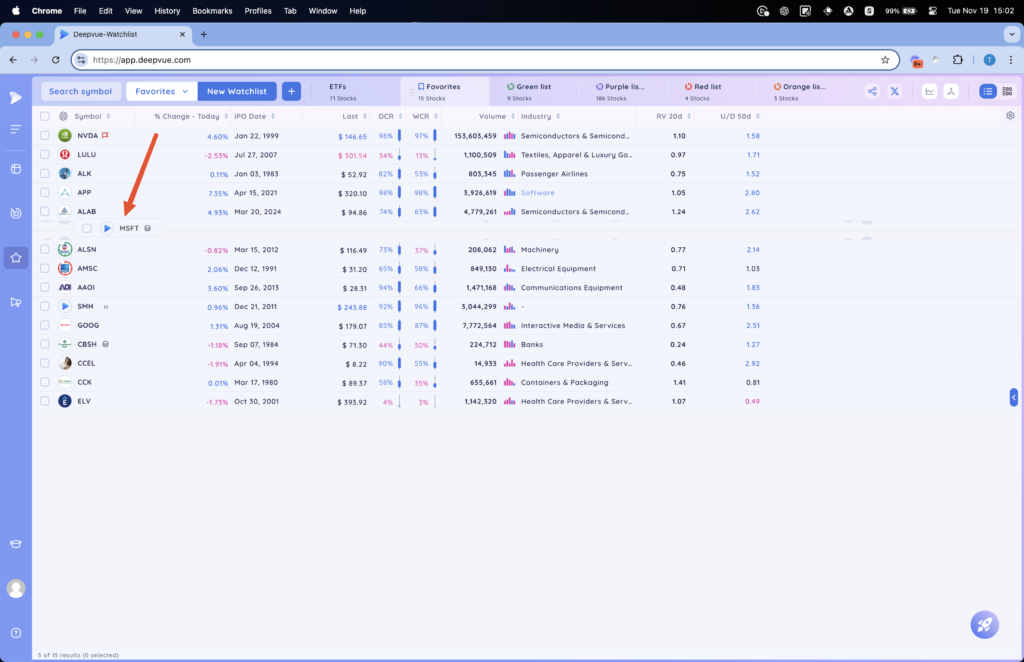
Task: Click the volume bar chart icon in NVDA row
Action: [x=509, y=136]
